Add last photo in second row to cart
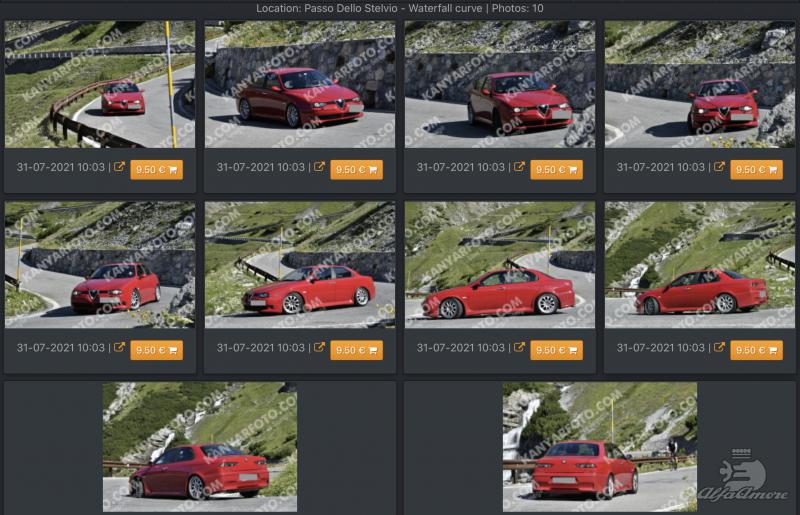The height and width of the screenshot is (515, 800). point(757,351)
